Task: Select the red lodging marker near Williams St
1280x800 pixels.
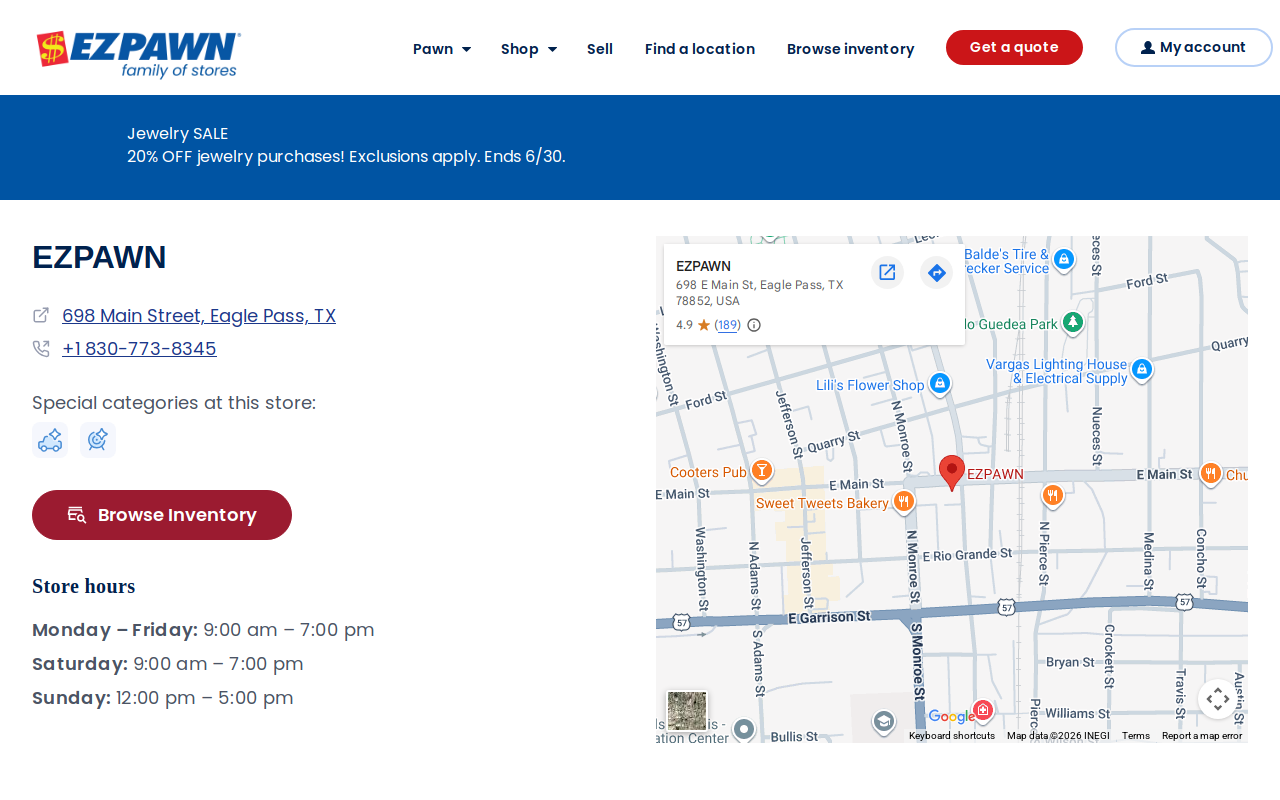Action: point(983,711)
